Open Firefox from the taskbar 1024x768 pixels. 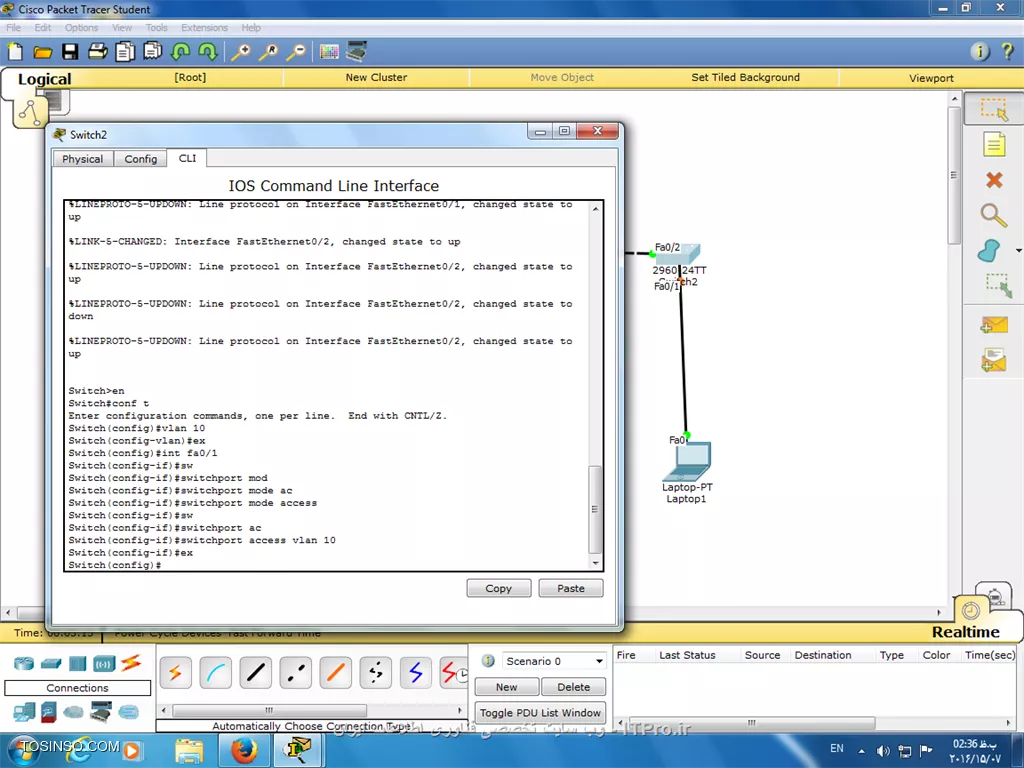coord(244,749)
